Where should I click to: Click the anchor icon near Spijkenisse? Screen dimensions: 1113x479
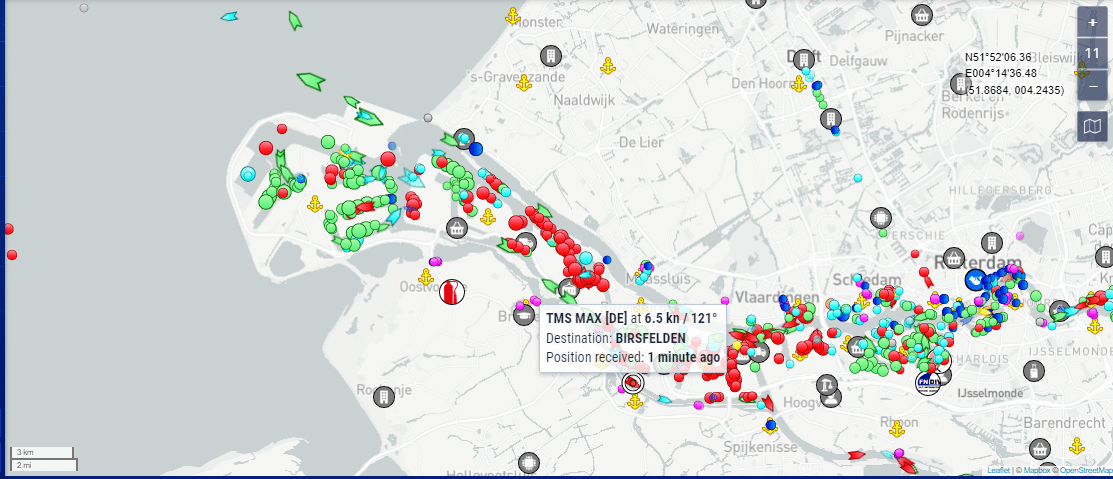(x=769, y=425)
